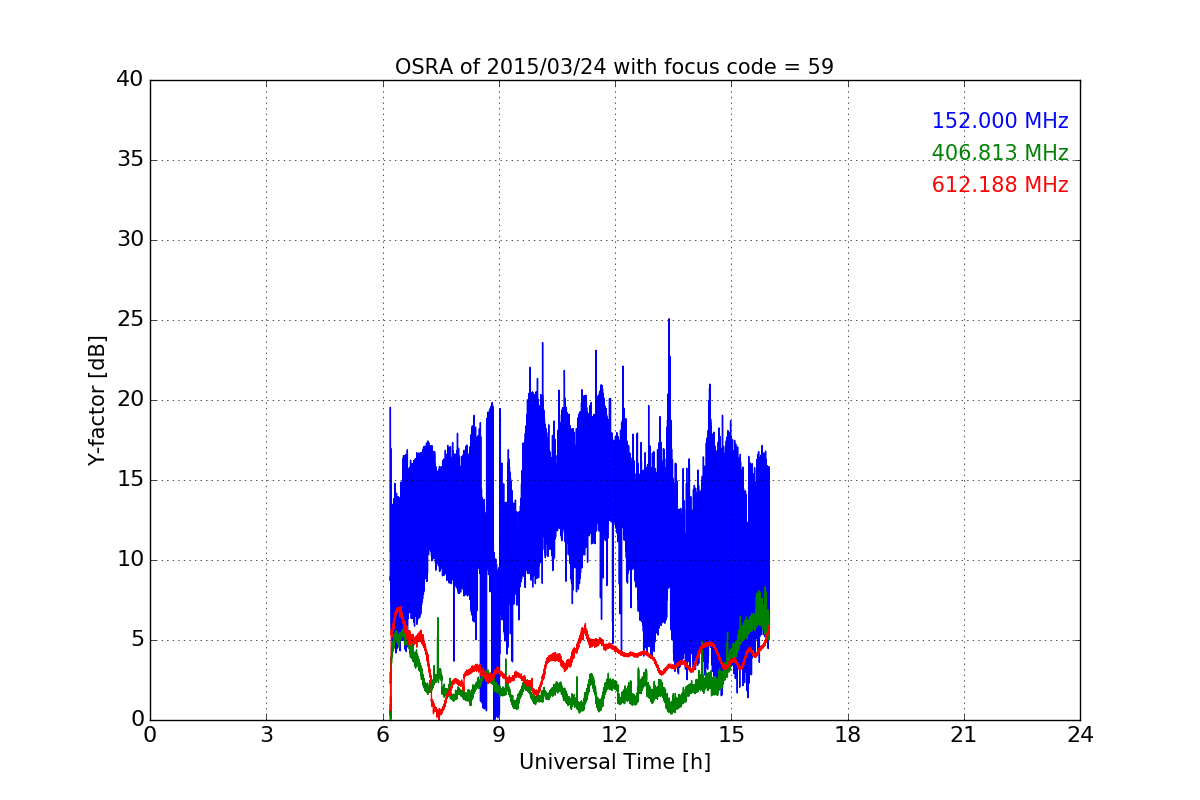
Task: Select the green '406.813 MHz' legend label
Action: point(1000,153)
